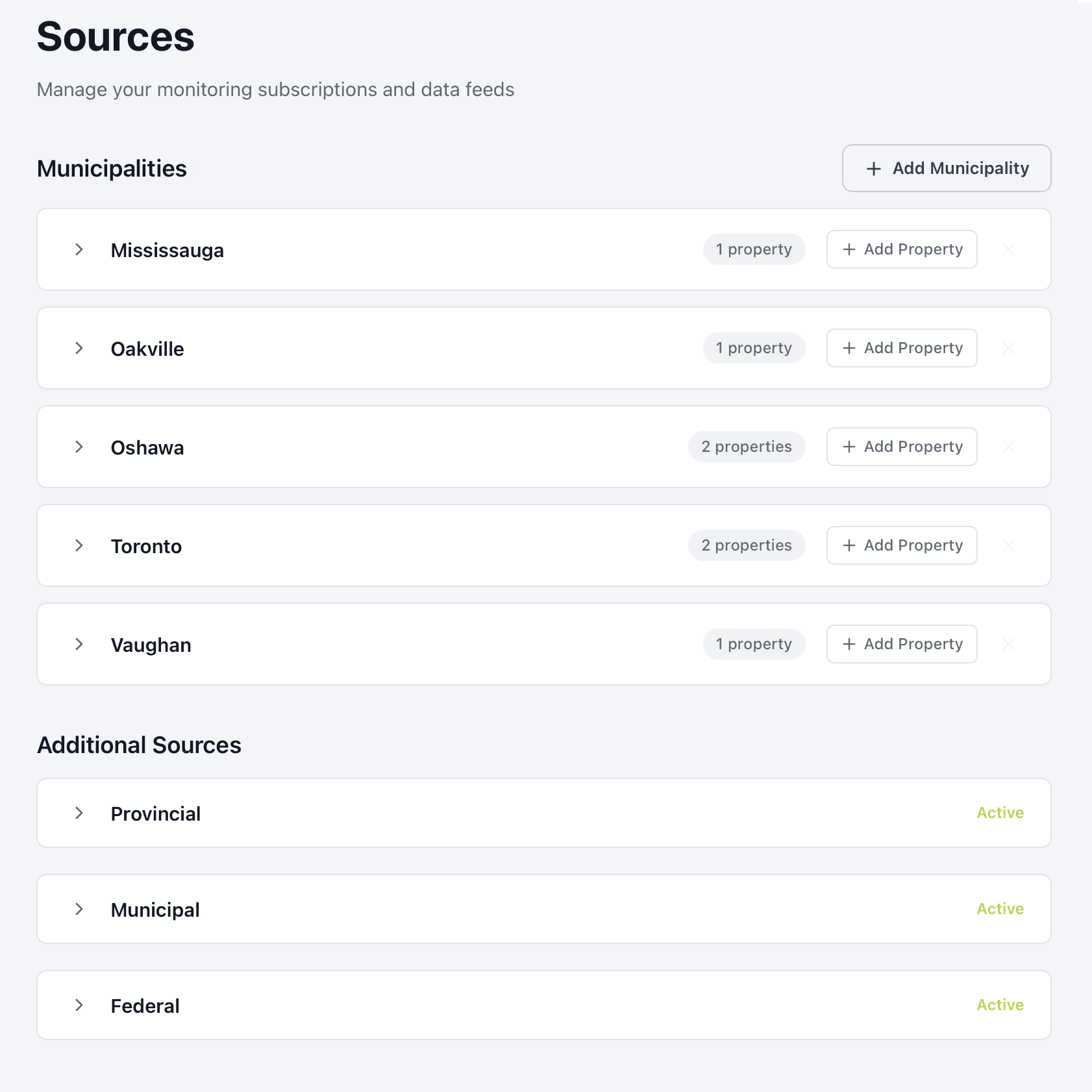Add a property to Oshawa
The image size is (1092, 1092).
coord(902,447)
